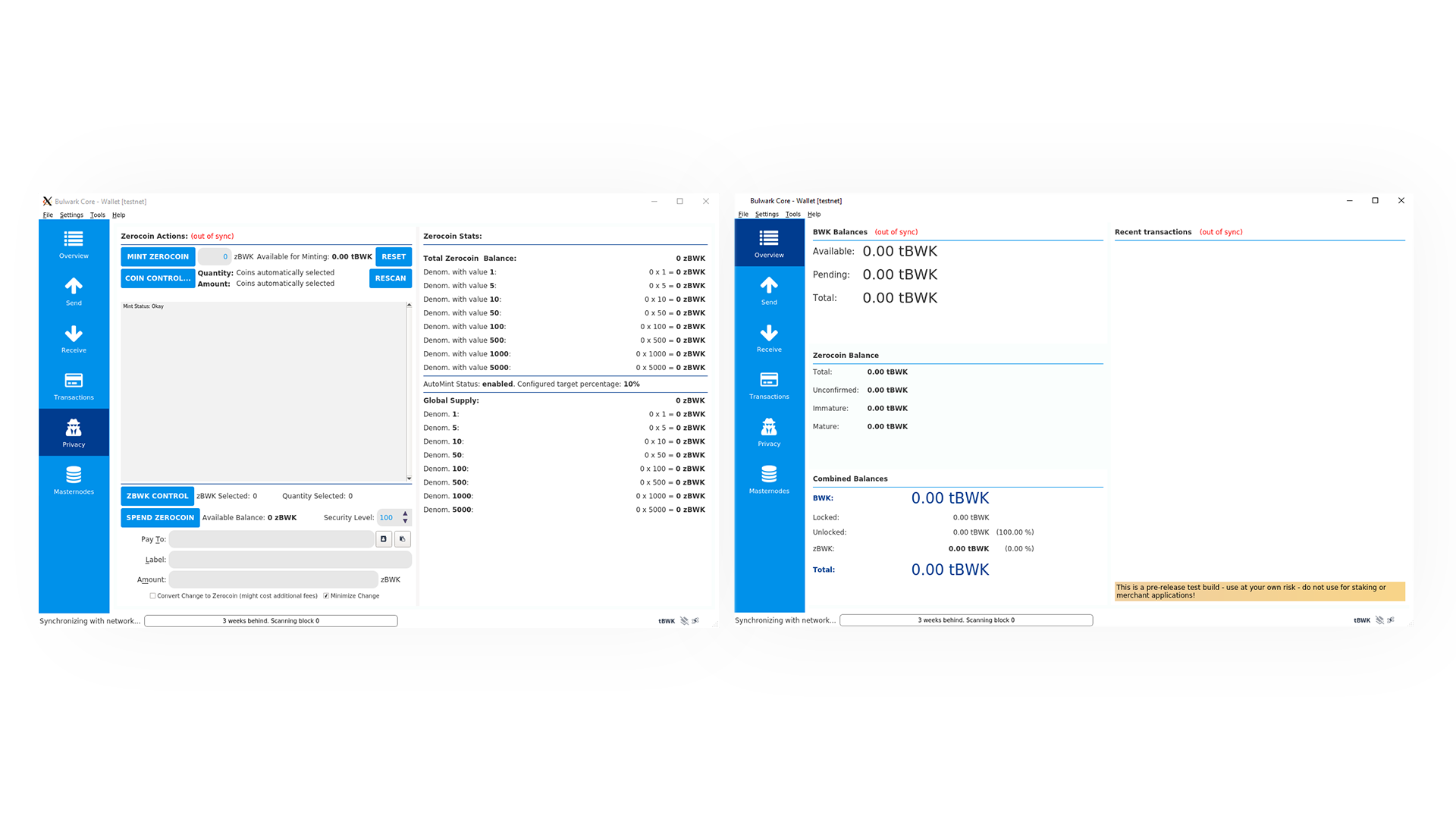1456x819 pixels.
Task: Click the Amount input field
Action: (273, 579)
